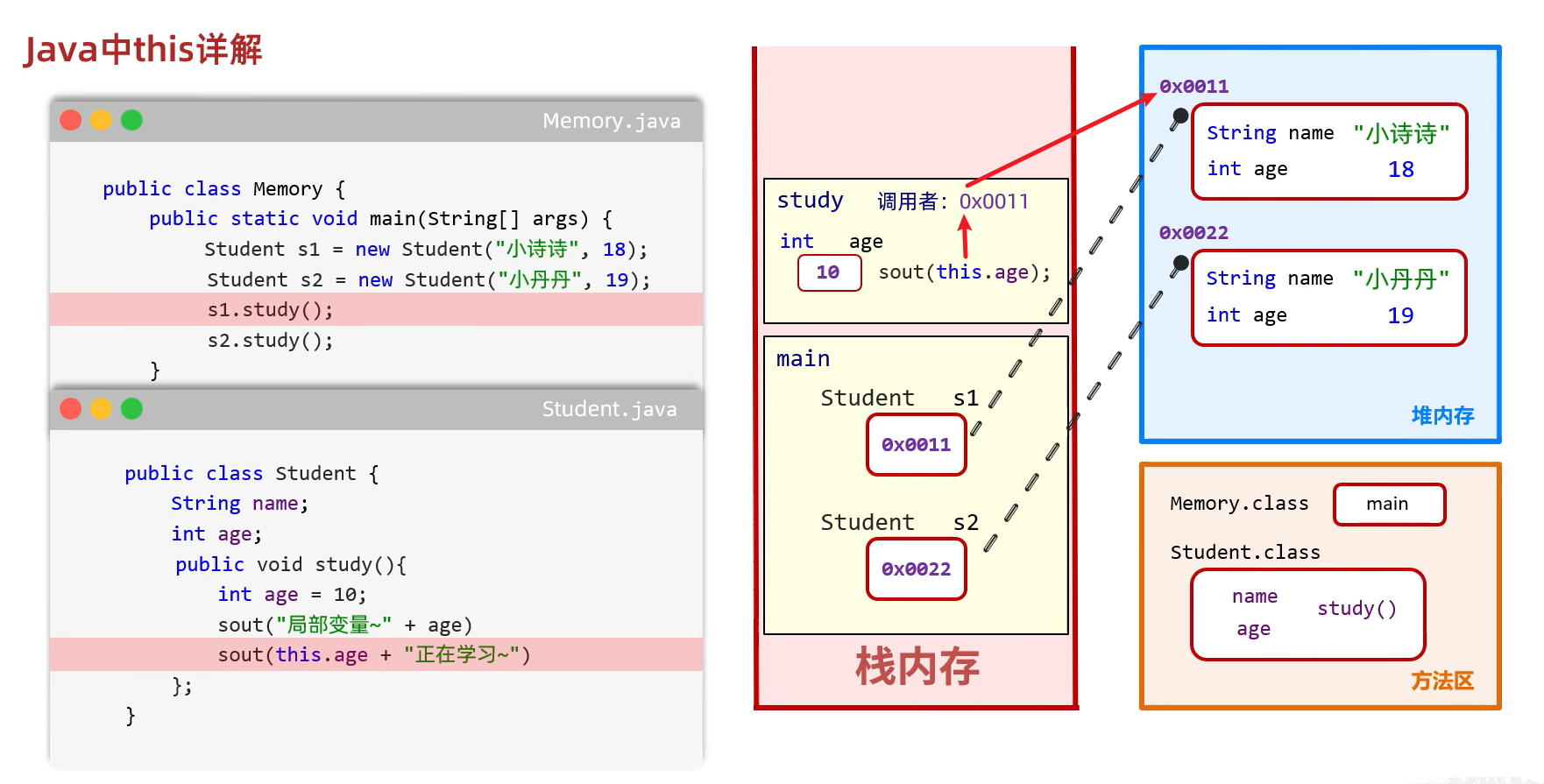The height and width of the screenshot is (784, 1544).
Task: Click the red dot in Student.java title bar
Action: 71,408
